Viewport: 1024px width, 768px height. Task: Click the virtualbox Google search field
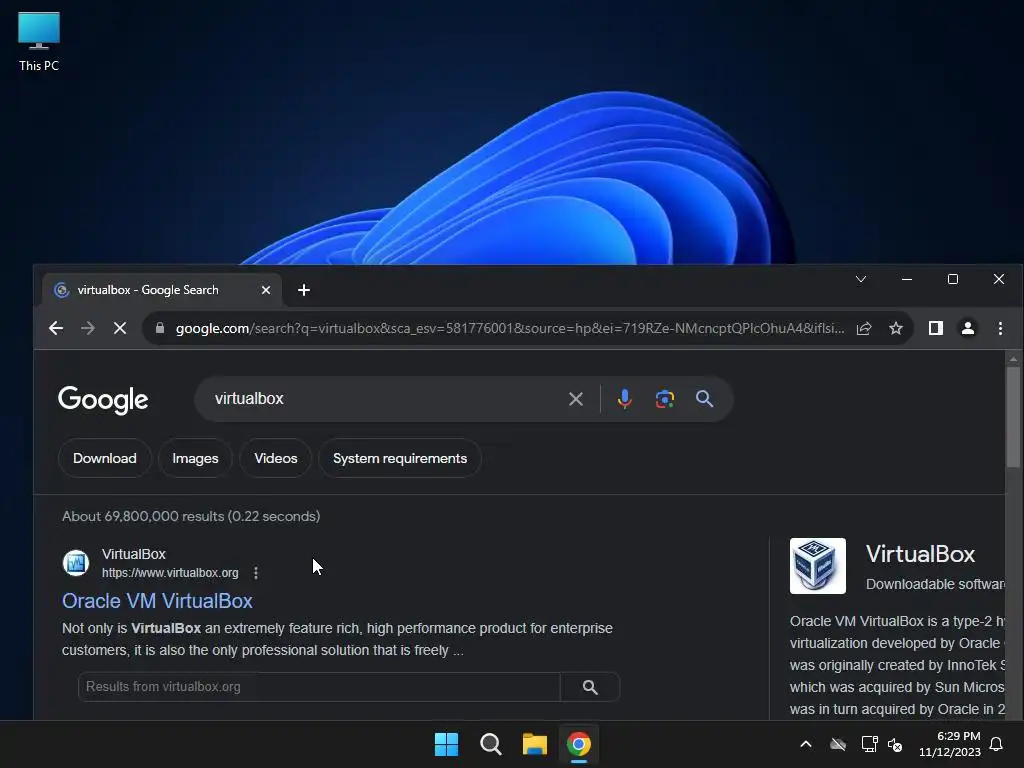tap(385, 399)
